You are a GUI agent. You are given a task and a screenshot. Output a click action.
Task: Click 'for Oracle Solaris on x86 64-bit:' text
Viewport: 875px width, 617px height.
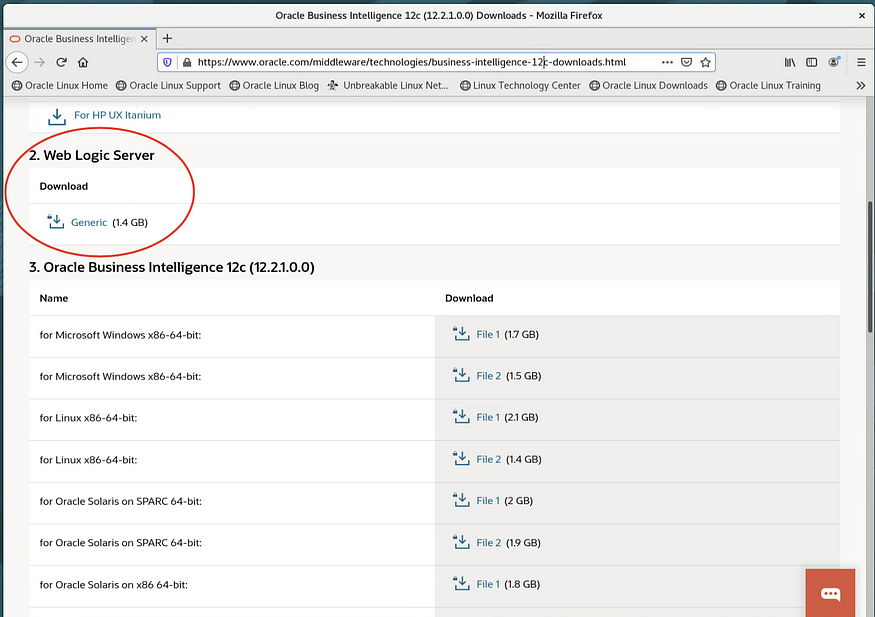point(114,585)
